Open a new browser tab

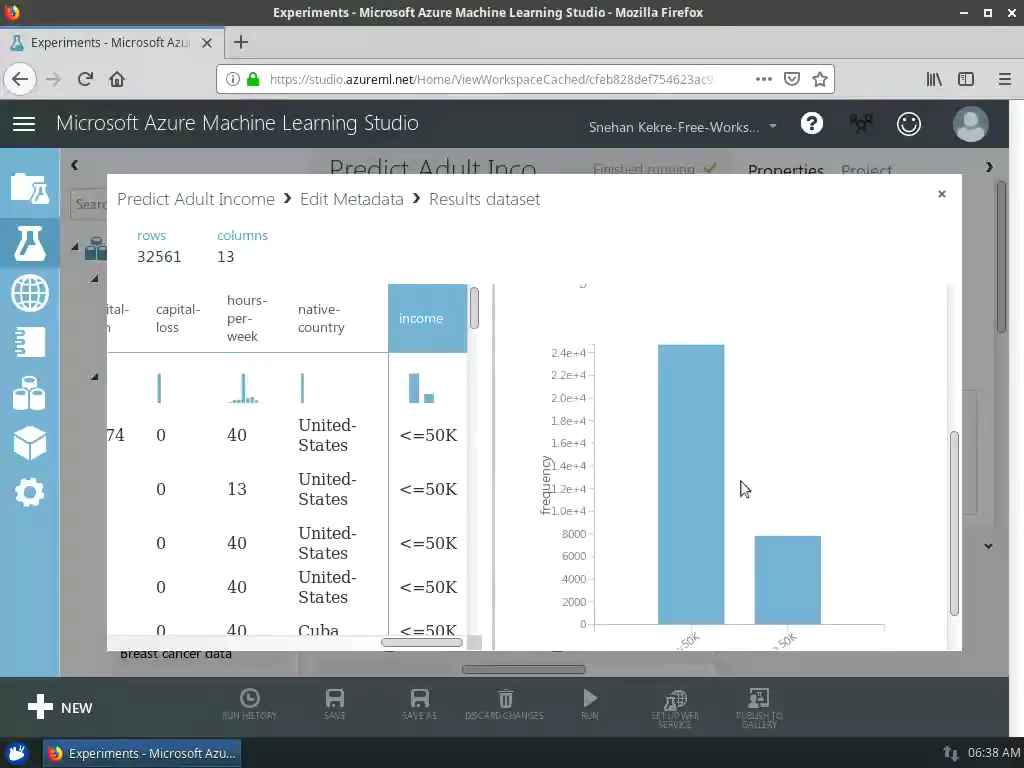tap(240, 42)
